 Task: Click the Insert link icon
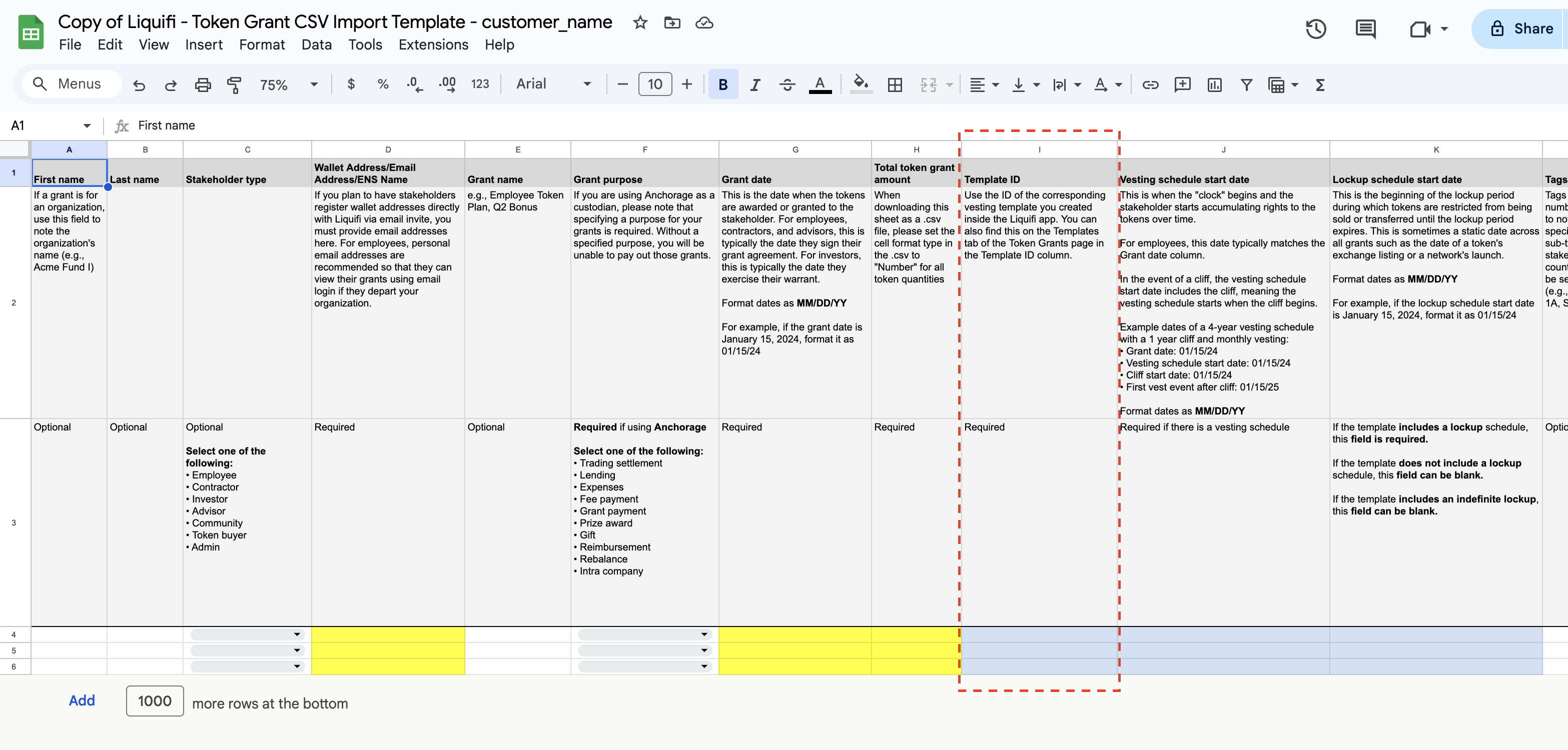tap(1150, 84)
